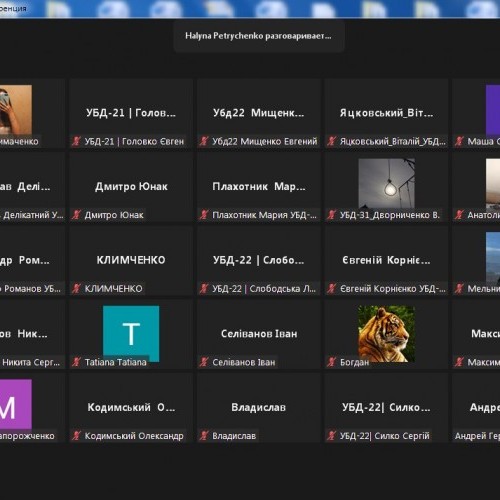This screenshot has height=500, width=500.
Task: Click the Запорожченко name label
Action: pyautogui.click(x=27, y=436)
